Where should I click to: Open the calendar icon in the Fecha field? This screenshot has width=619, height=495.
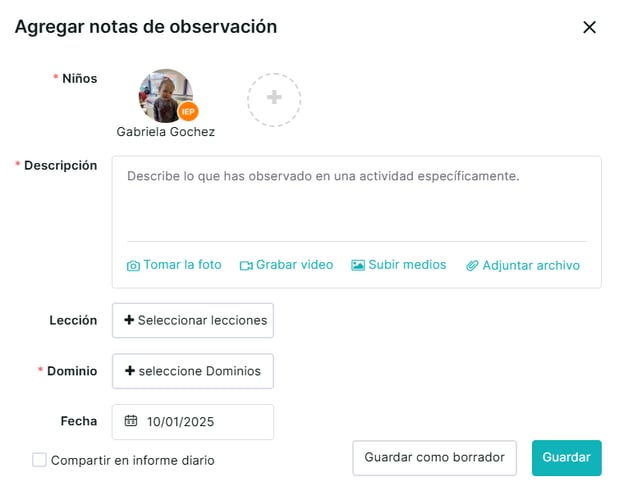[x=131, y=421]
